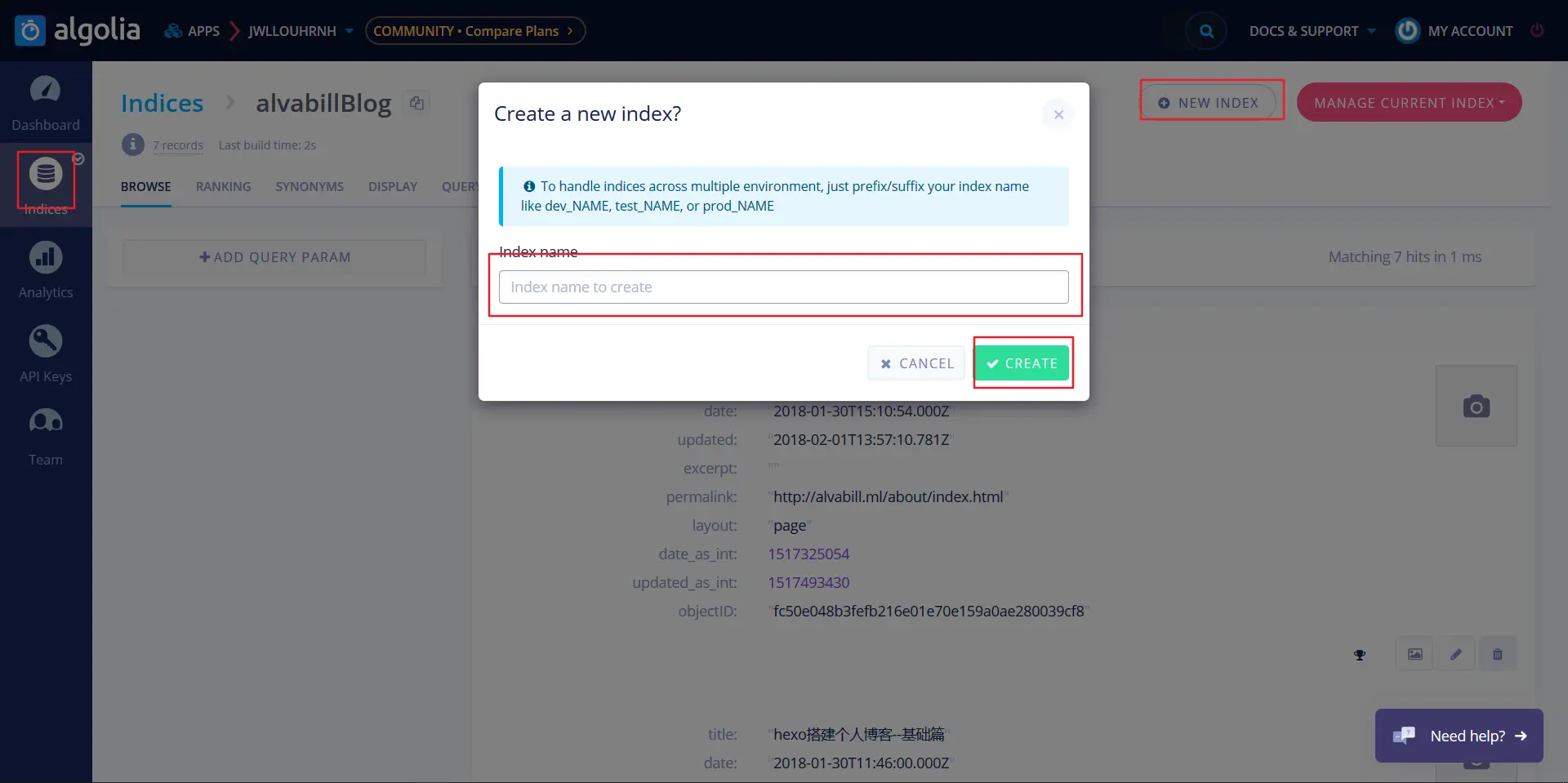Open the APPS menu
Viewport: 1568px width, 783px height.
click(193, 31)
